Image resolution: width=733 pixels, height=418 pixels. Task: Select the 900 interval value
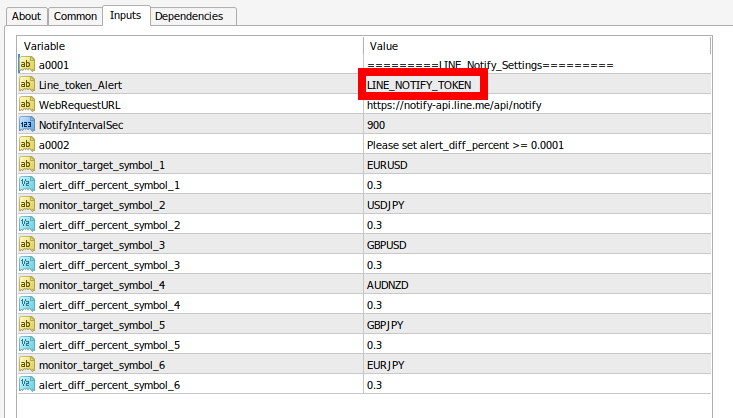point(377,125)
